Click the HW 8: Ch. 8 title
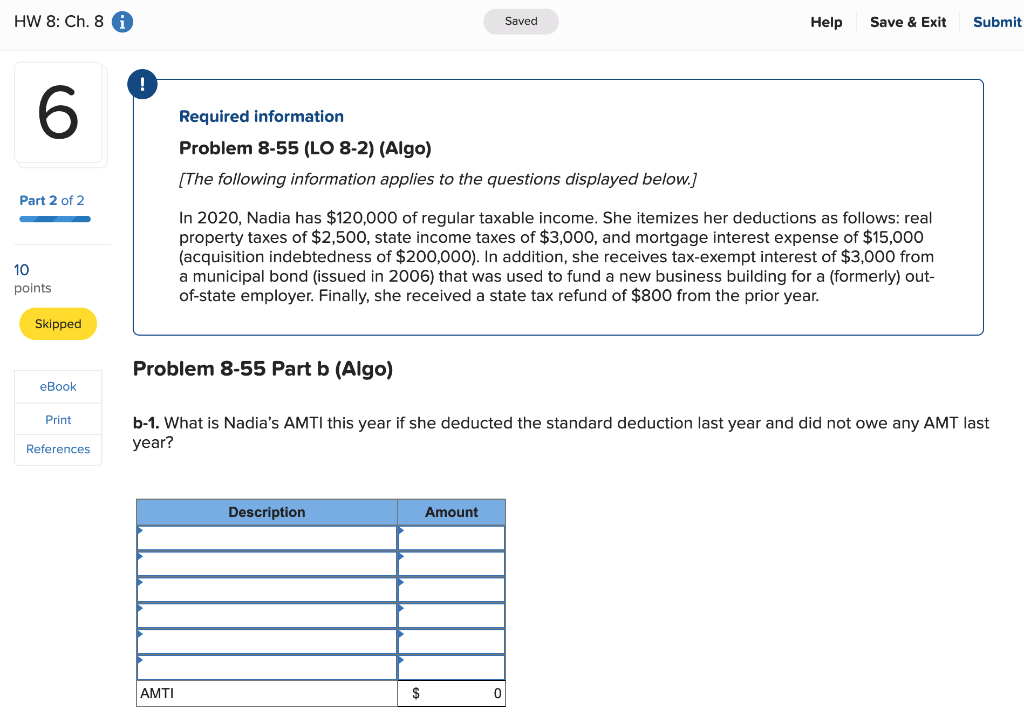 [x=59, y=22]
